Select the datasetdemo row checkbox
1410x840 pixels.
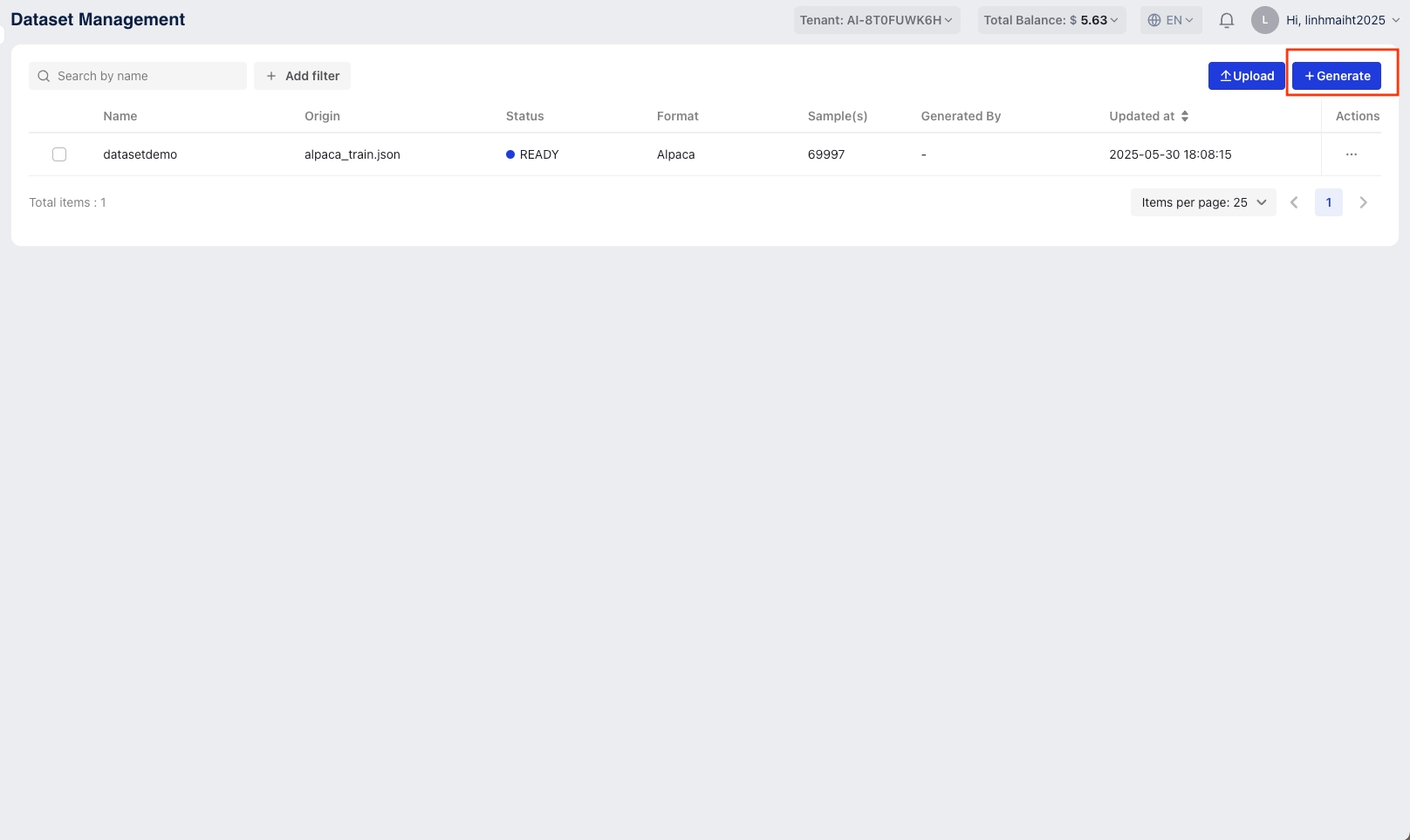tap(59, 154)
